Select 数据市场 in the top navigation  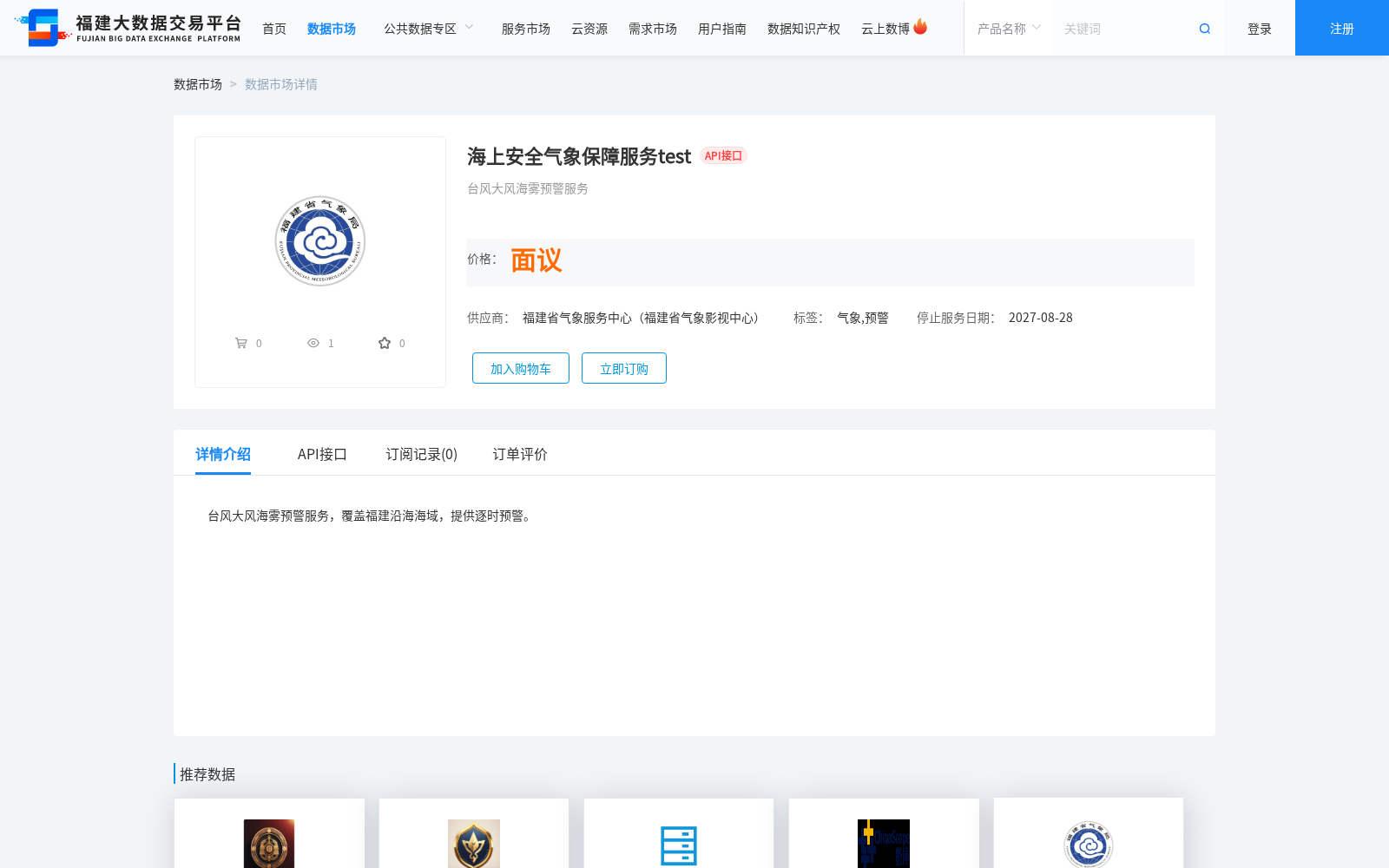click(x=332, y=29)
